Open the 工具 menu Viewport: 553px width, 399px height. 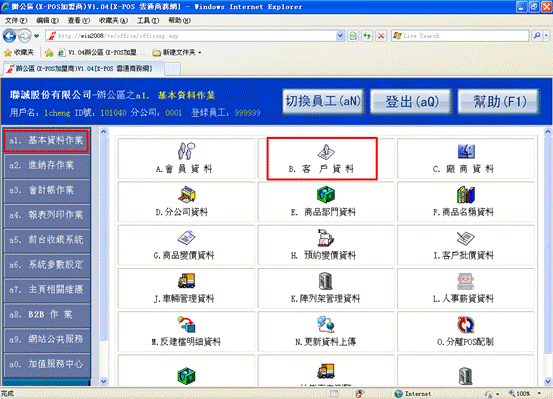[148, 20]
